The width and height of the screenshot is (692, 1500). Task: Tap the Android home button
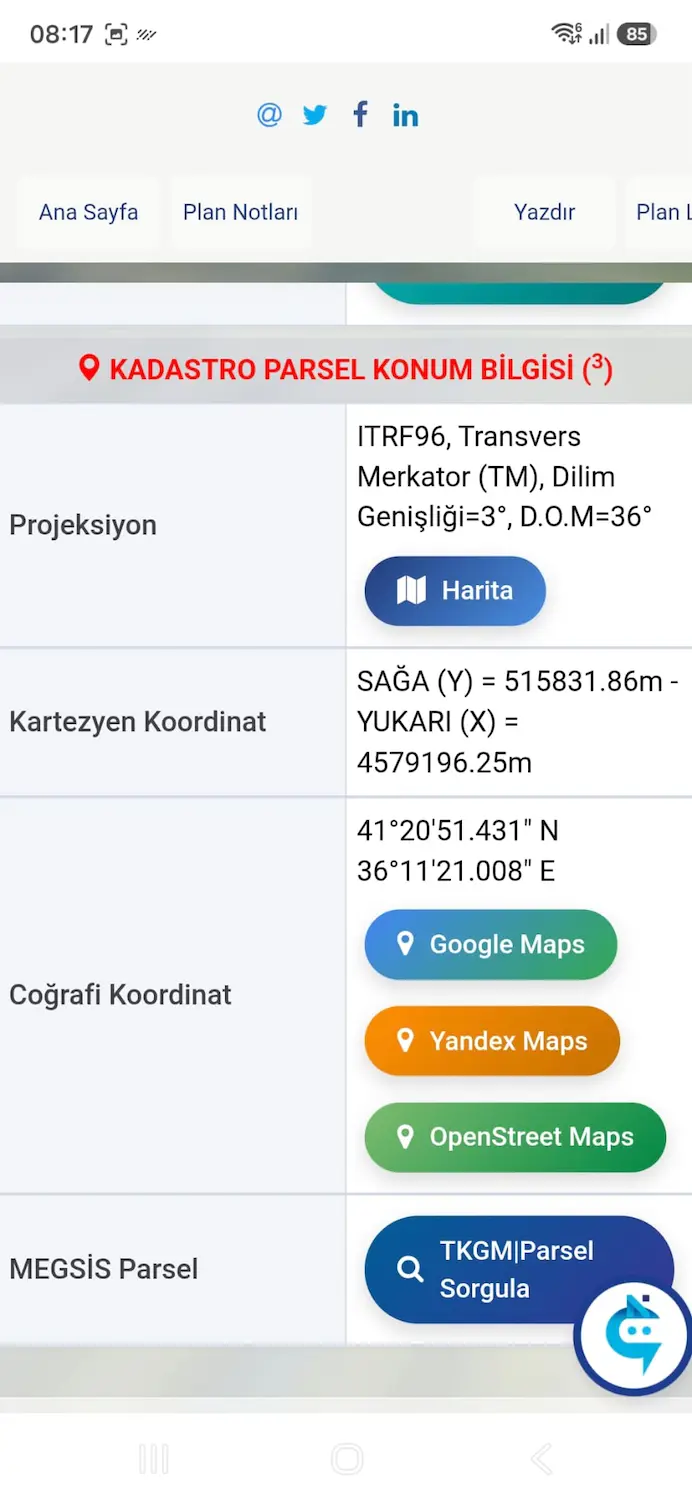tap(347, 1459)
